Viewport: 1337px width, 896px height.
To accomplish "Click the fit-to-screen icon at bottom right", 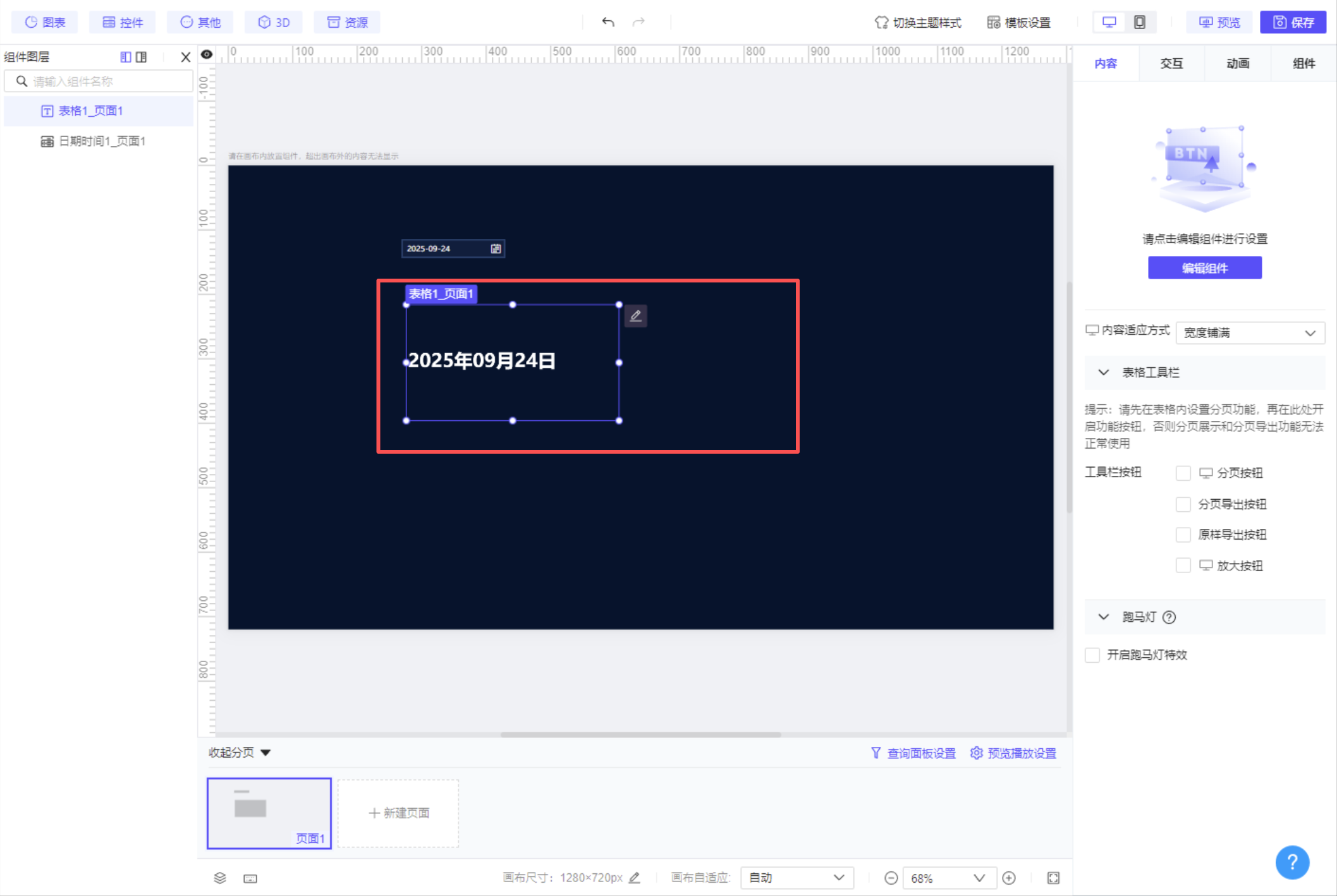I will coord(1053,878).
